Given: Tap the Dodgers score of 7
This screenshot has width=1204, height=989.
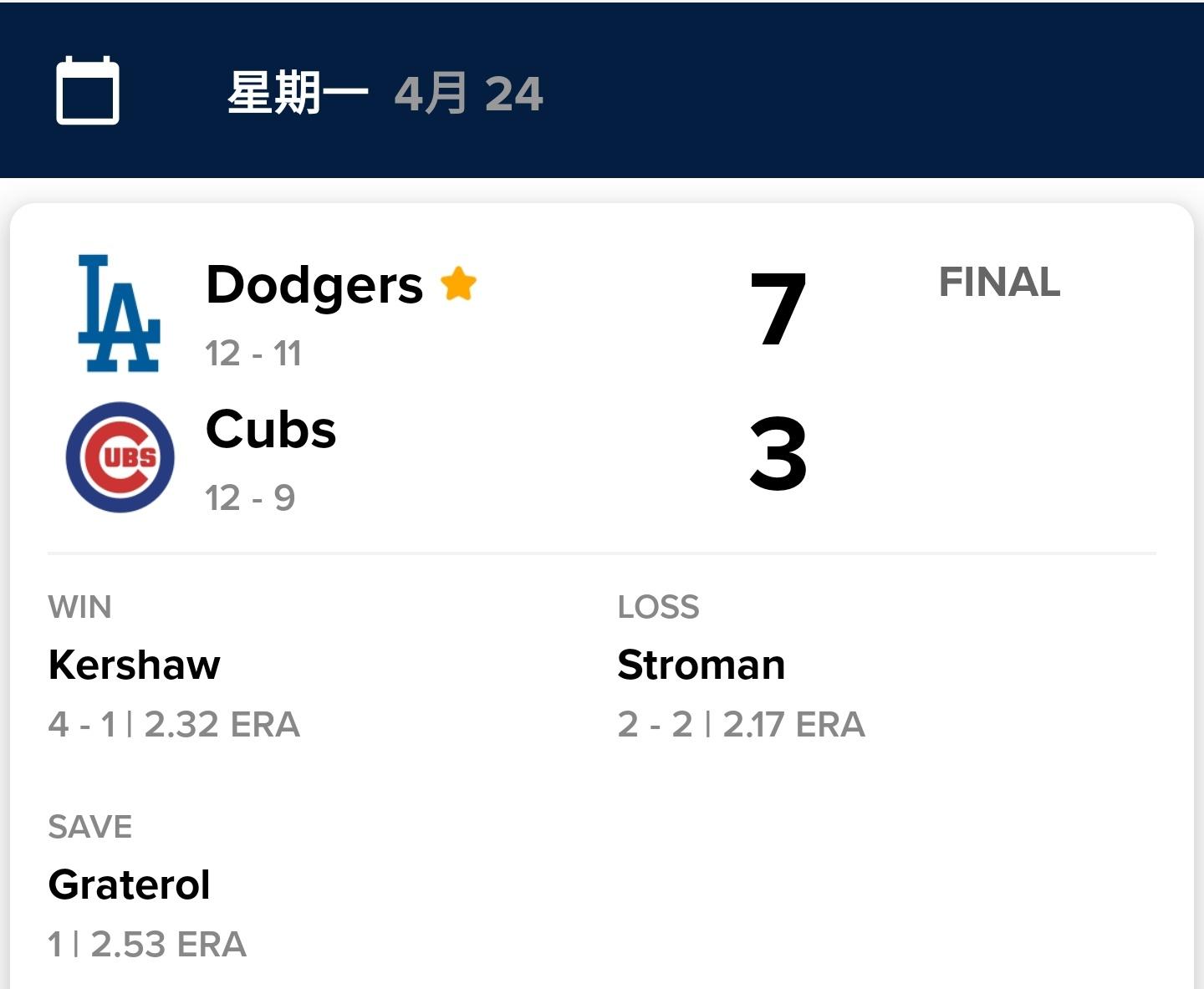Looking at the screenshot, I should tap(778, 309).
